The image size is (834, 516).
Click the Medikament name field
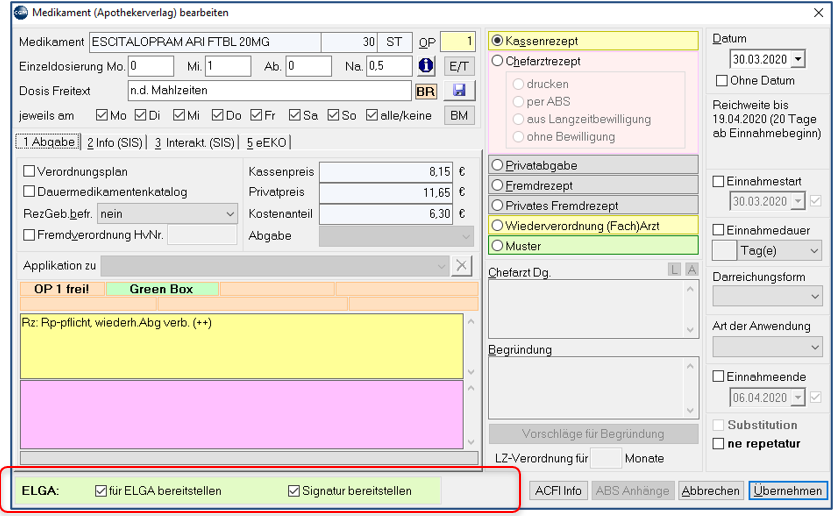(205, 42)
